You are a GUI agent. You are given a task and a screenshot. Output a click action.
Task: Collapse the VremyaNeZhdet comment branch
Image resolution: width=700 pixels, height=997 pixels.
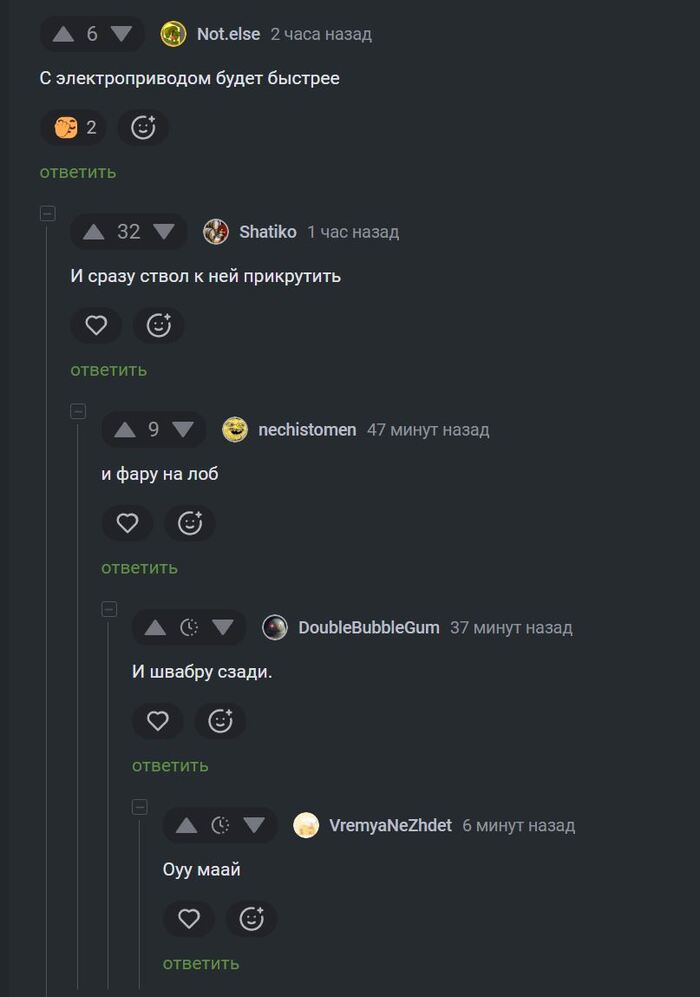140,807
